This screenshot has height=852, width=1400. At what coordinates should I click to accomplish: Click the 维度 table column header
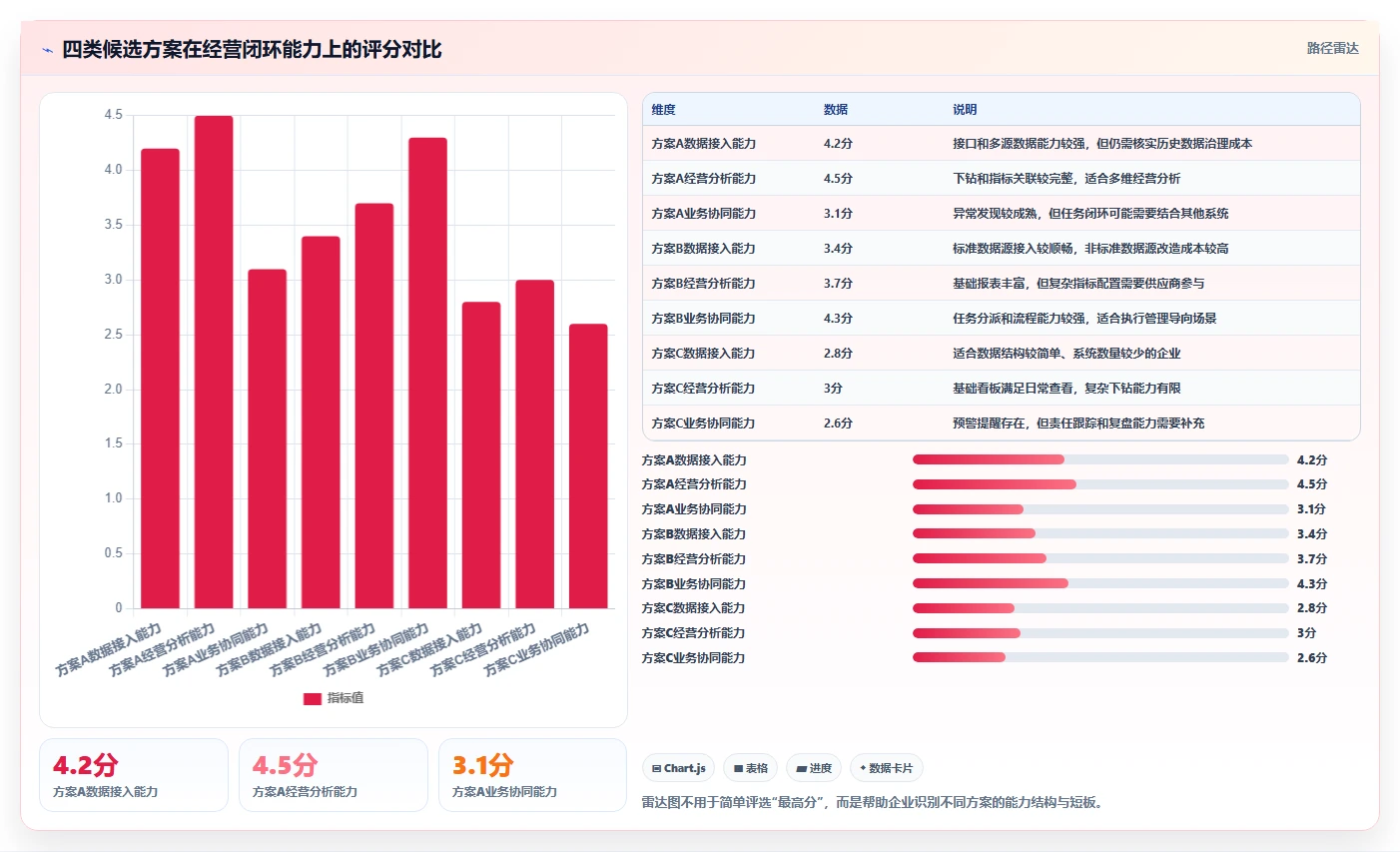[664, 110]
